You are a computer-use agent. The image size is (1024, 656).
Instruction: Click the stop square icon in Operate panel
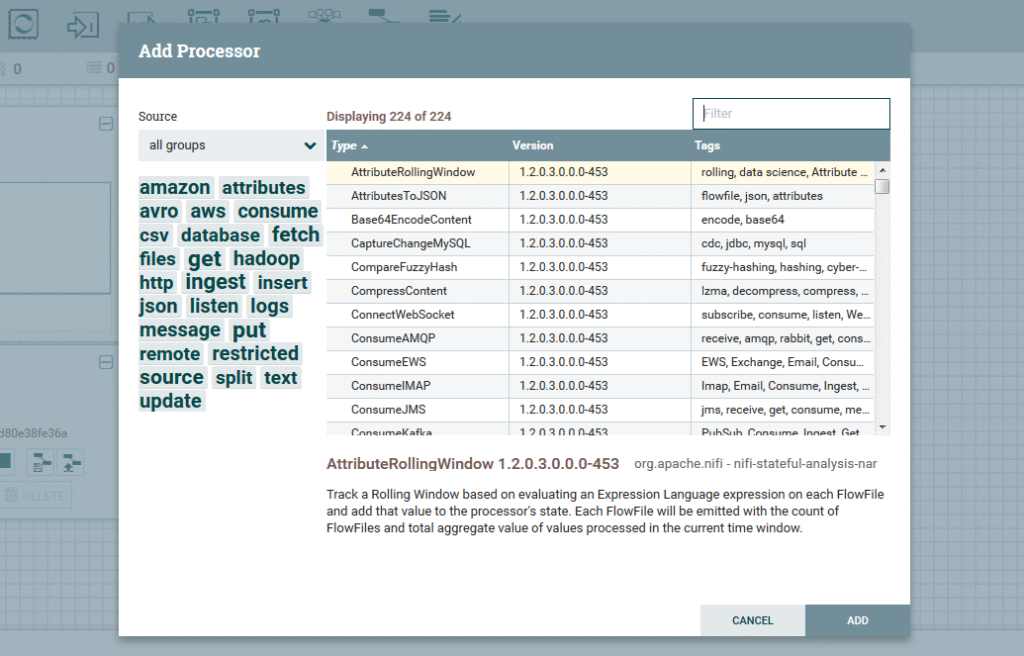tap(6, 462)
